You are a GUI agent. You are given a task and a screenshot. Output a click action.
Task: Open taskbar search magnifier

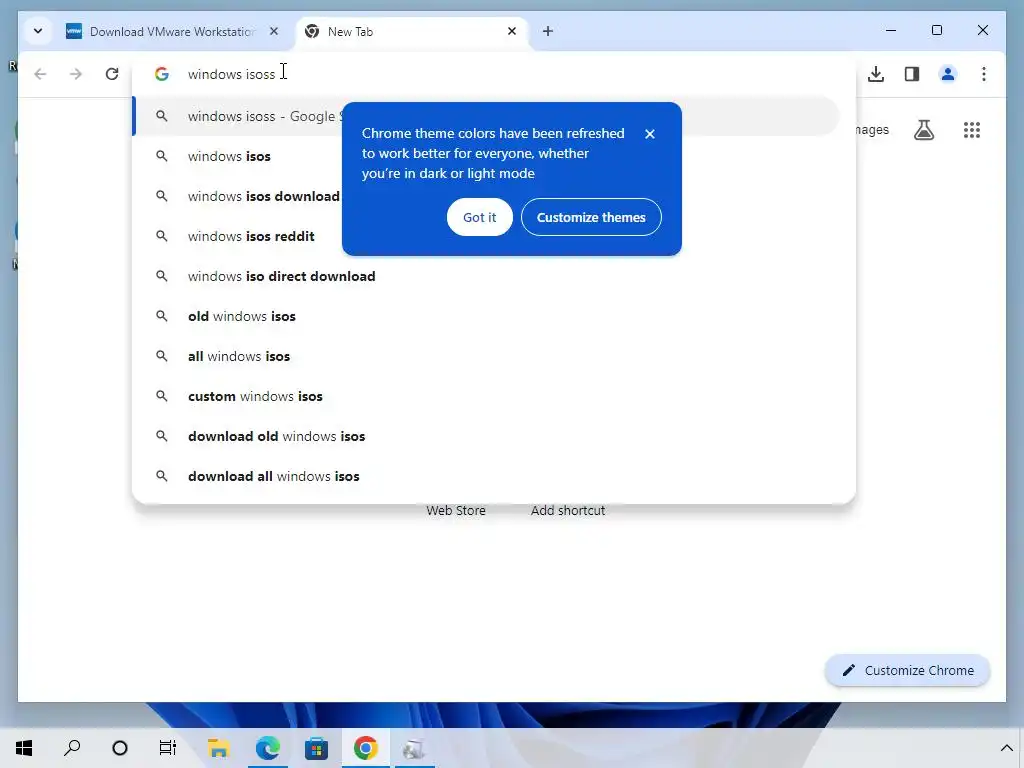(x=72, y=748)
